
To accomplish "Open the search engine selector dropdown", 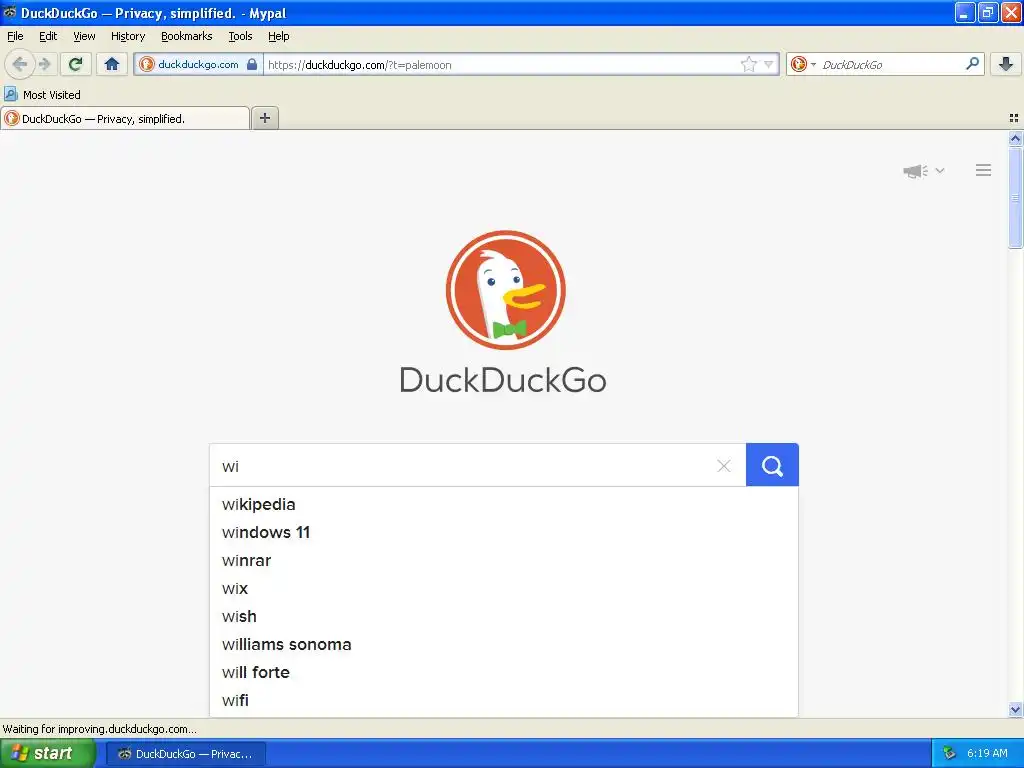I will point(803,64).
